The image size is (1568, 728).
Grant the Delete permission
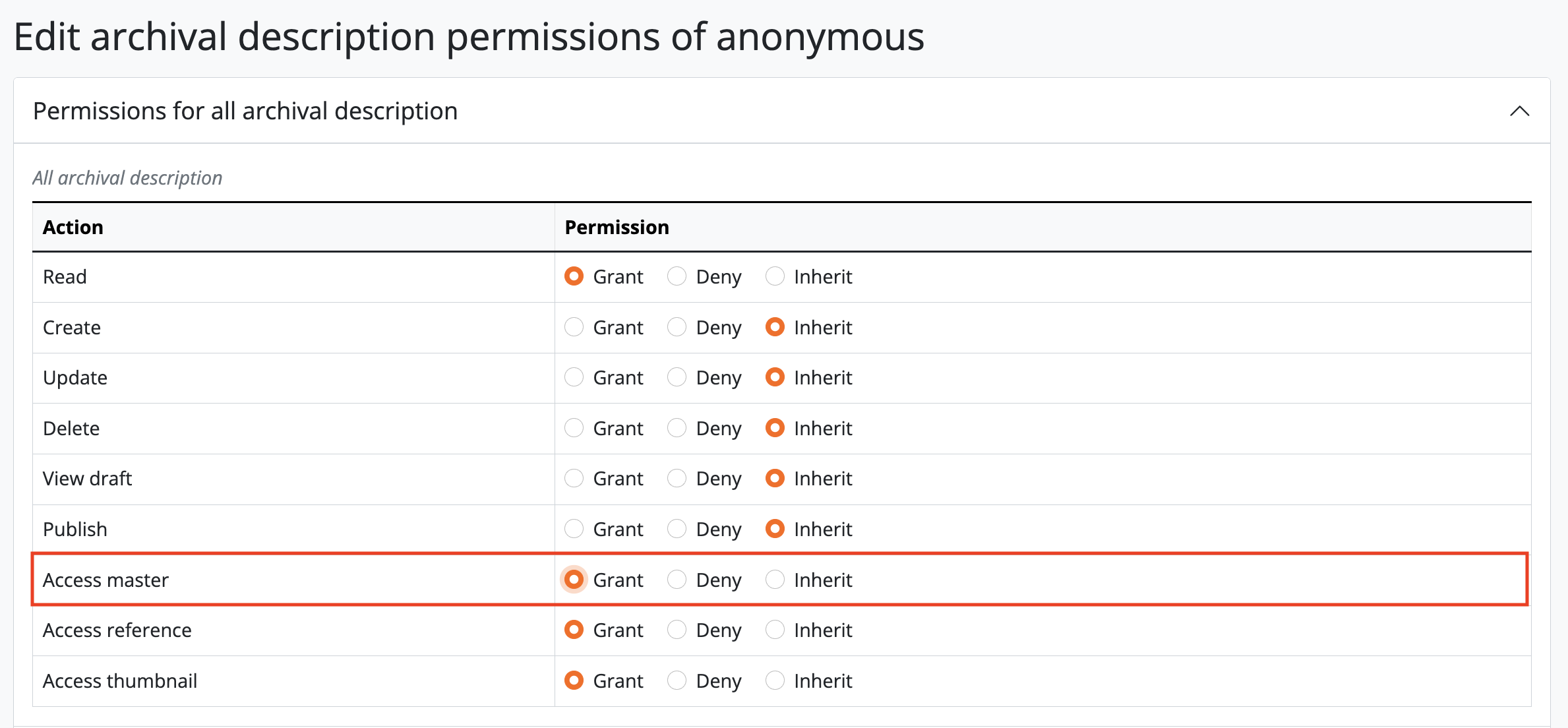(x=574, y=428)
